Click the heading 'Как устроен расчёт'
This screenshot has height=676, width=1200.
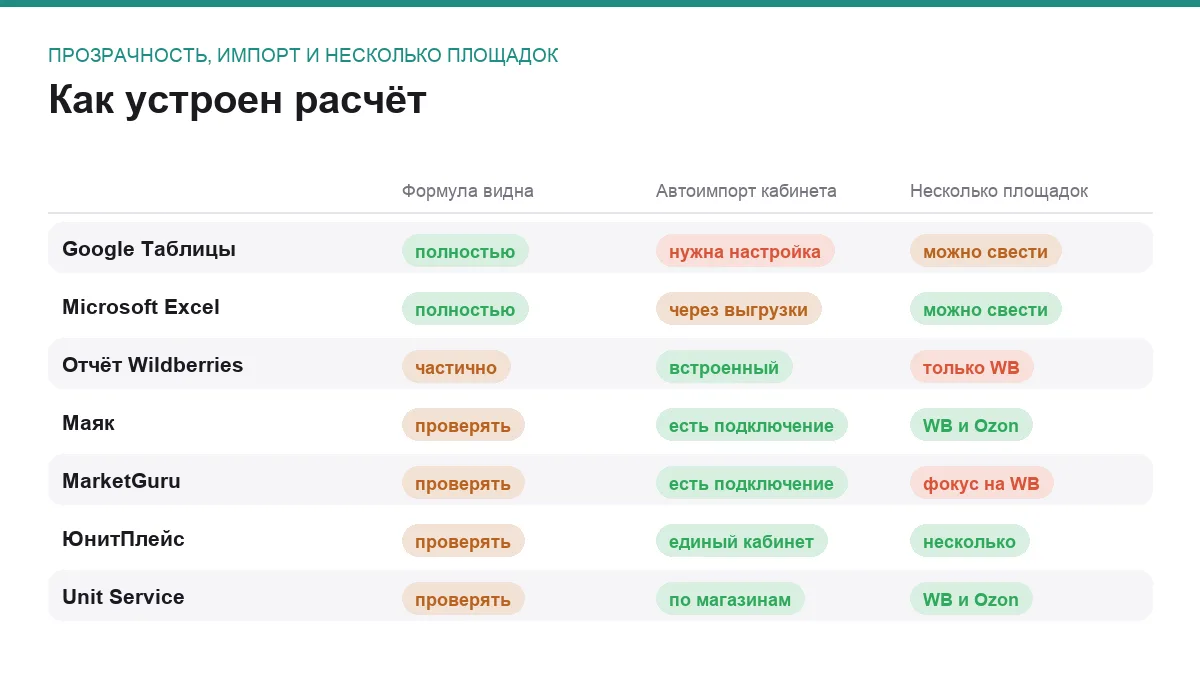237,101
